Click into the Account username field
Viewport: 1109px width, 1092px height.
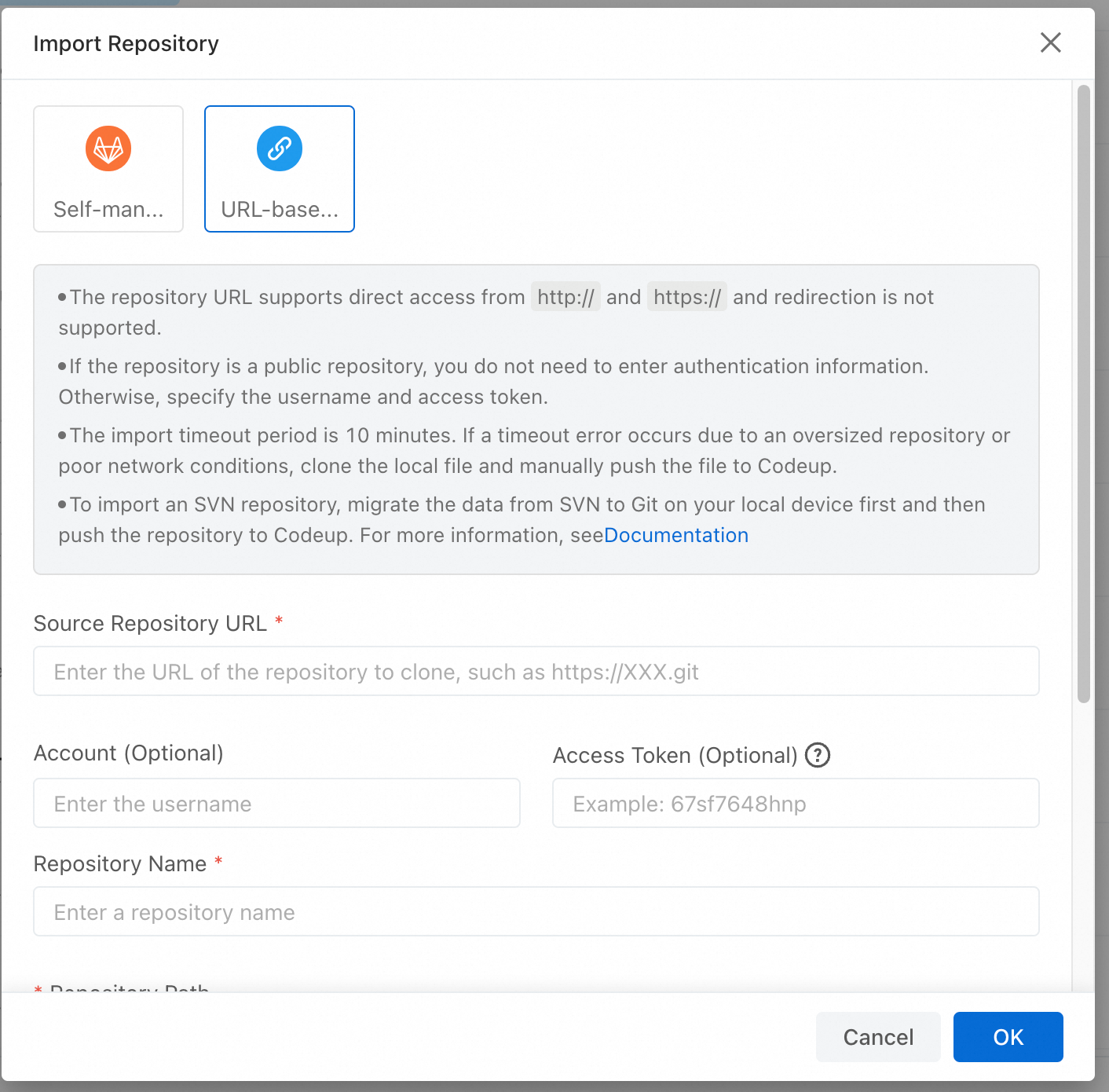click(276, 804)
